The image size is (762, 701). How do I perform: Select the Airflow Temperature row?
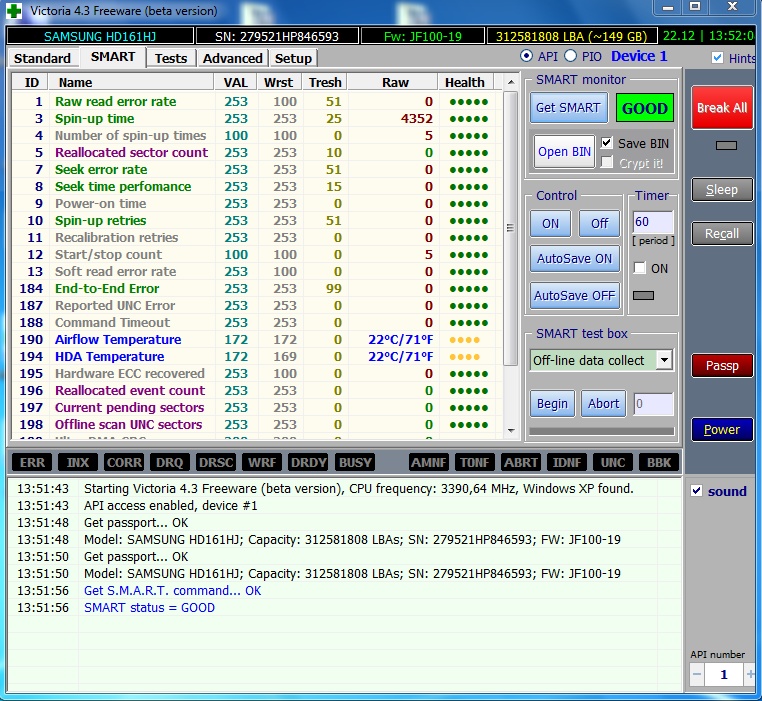(257, 339)
